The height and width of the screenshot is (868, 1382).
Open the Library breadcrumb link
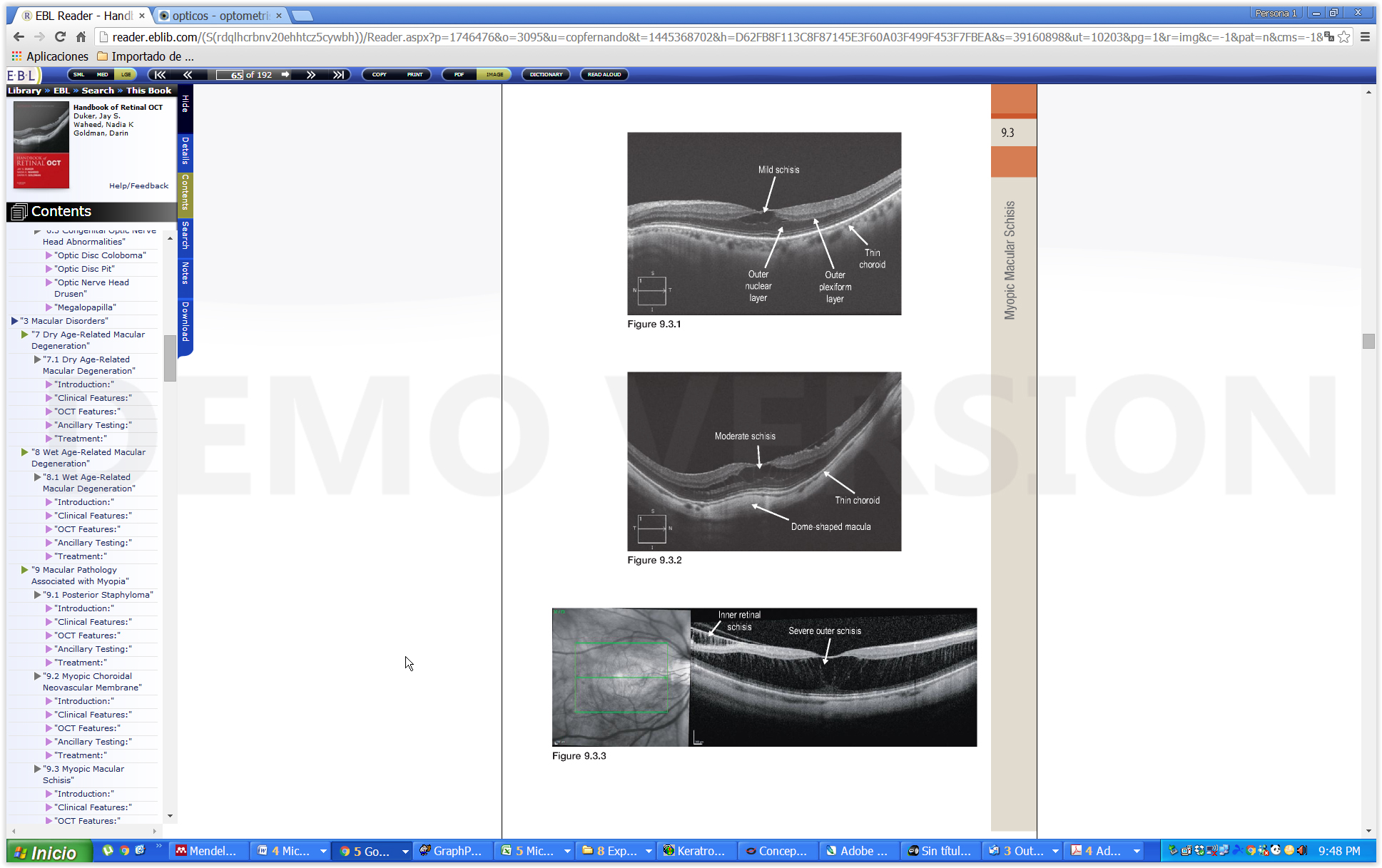pos(24,91)
